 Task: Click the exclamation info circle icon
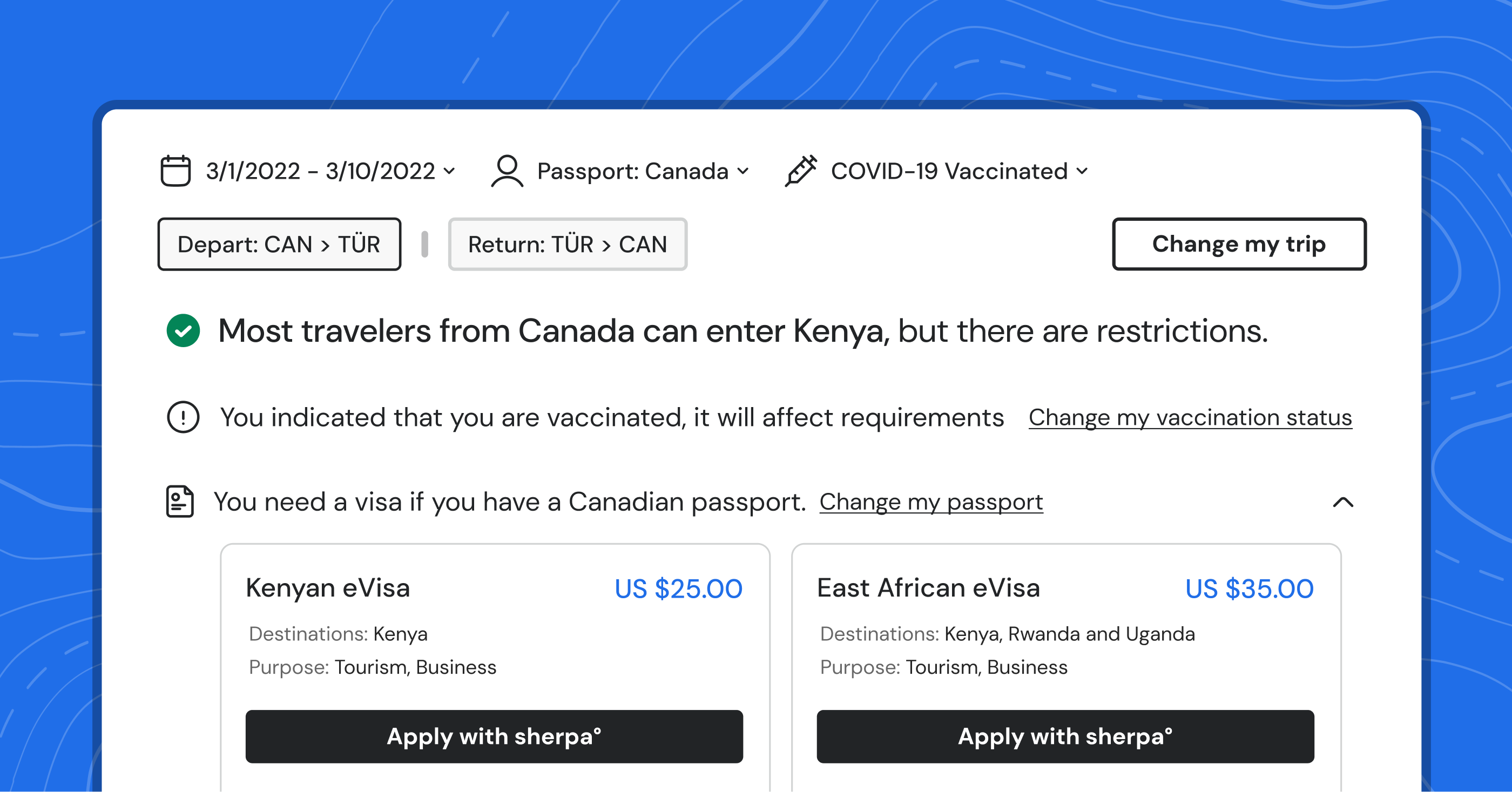183,418
